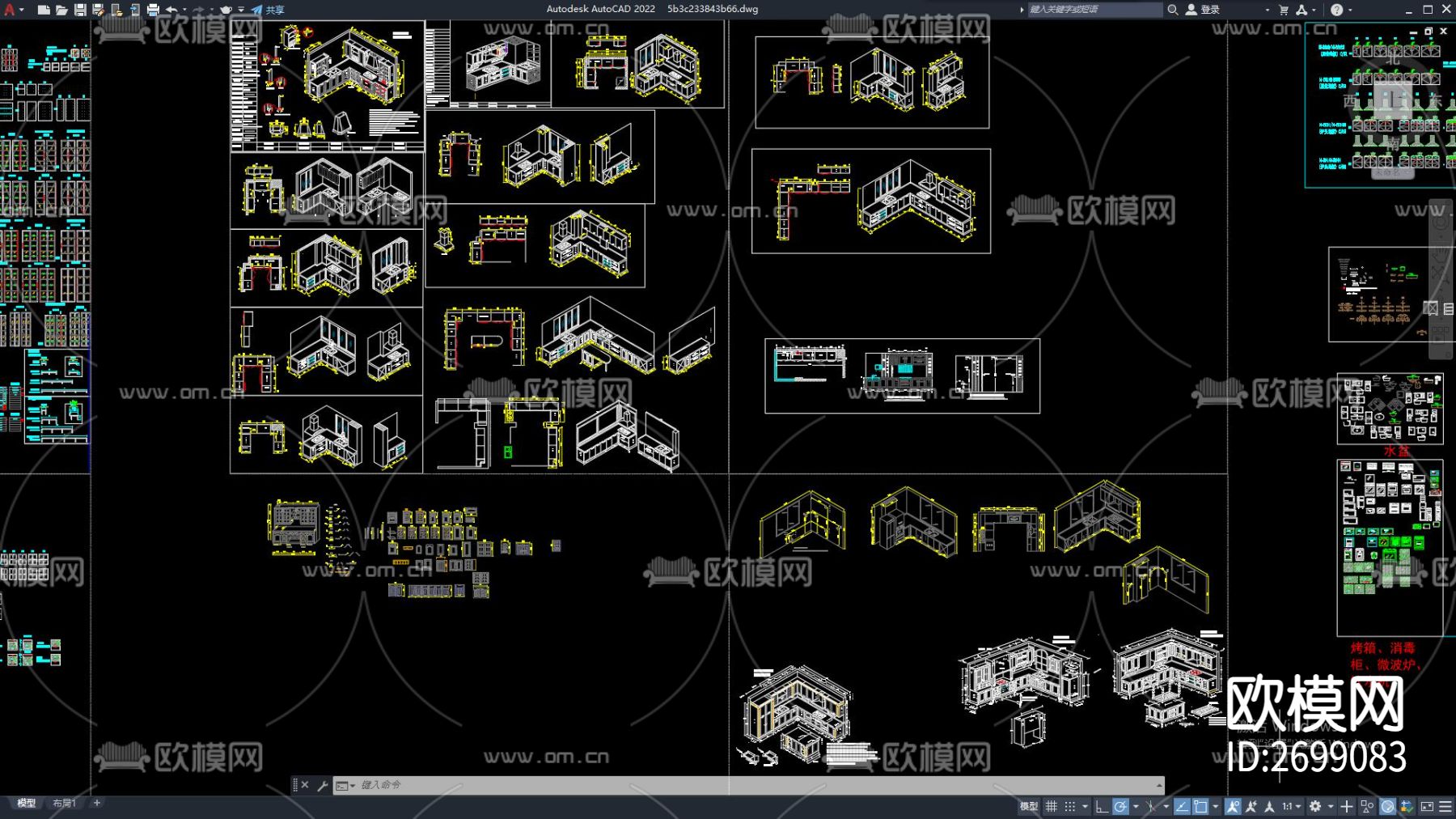Click the search magnifier icon
The image size is (1456, 819).
pyautogui.click(x=1172, y=10)
